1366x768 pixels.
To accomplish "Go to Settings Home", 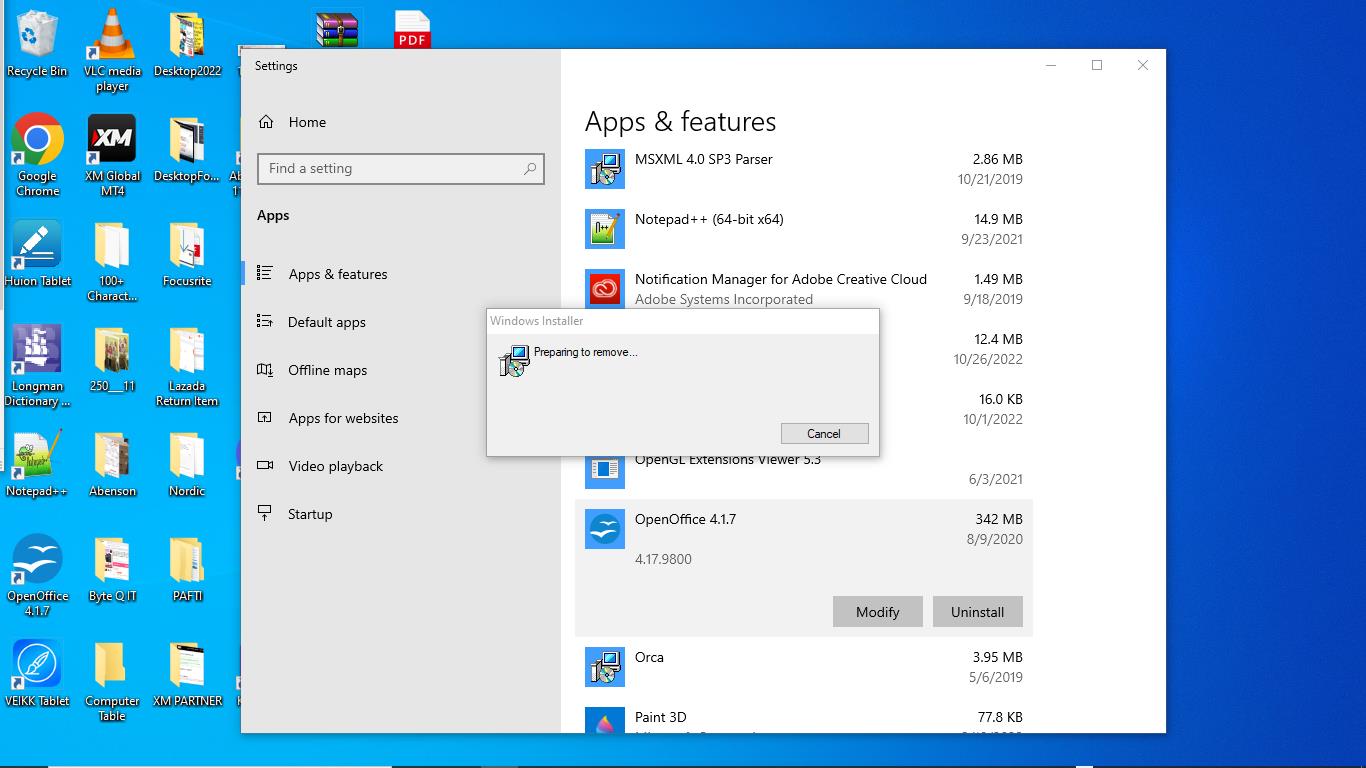I will (x=307, y=122).
